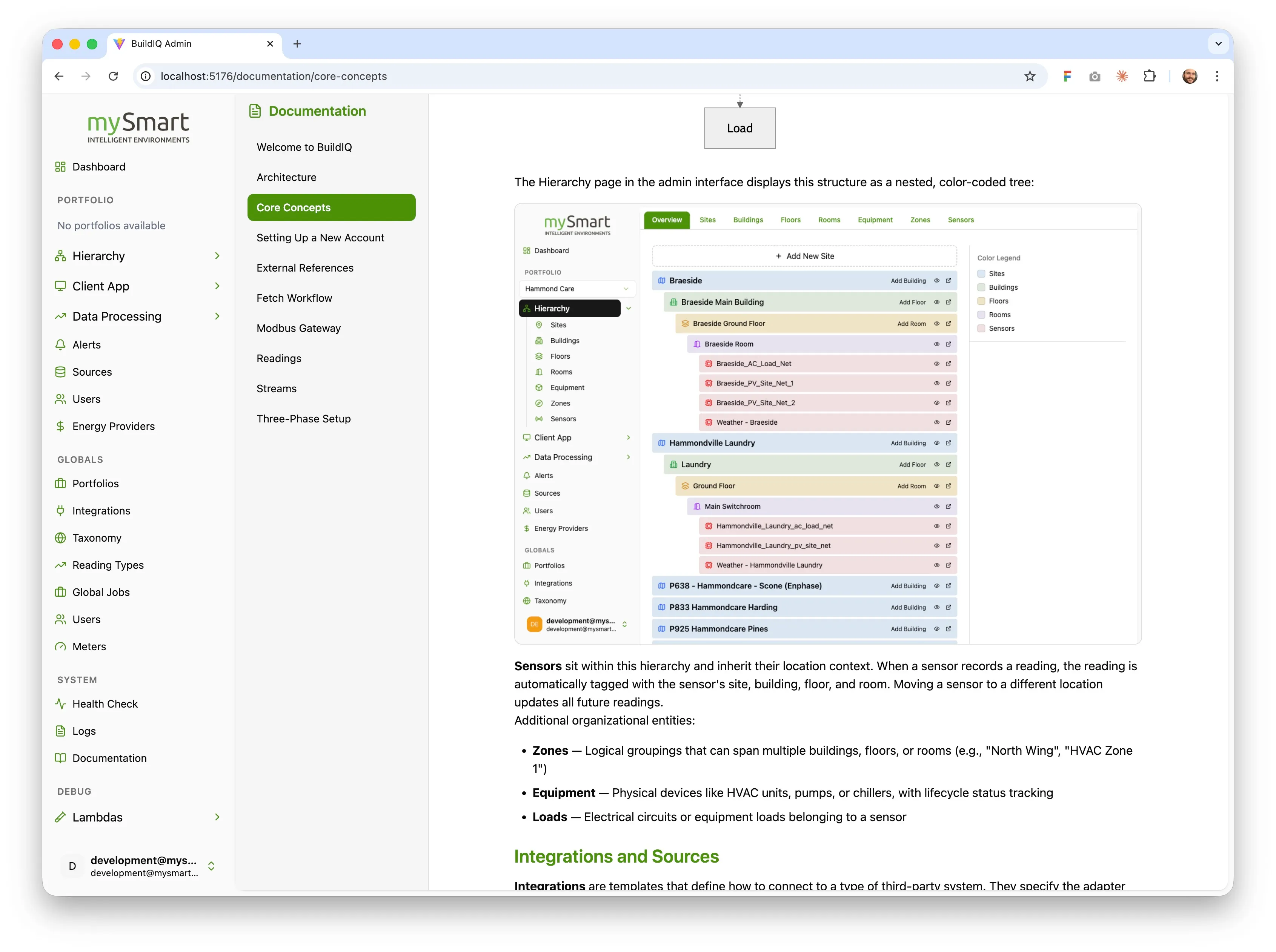Switch to the Overview tab in the hierarchy view
Image resolution: width=1276 pixels, height=952 pixels.
click(x=666, y=220)
